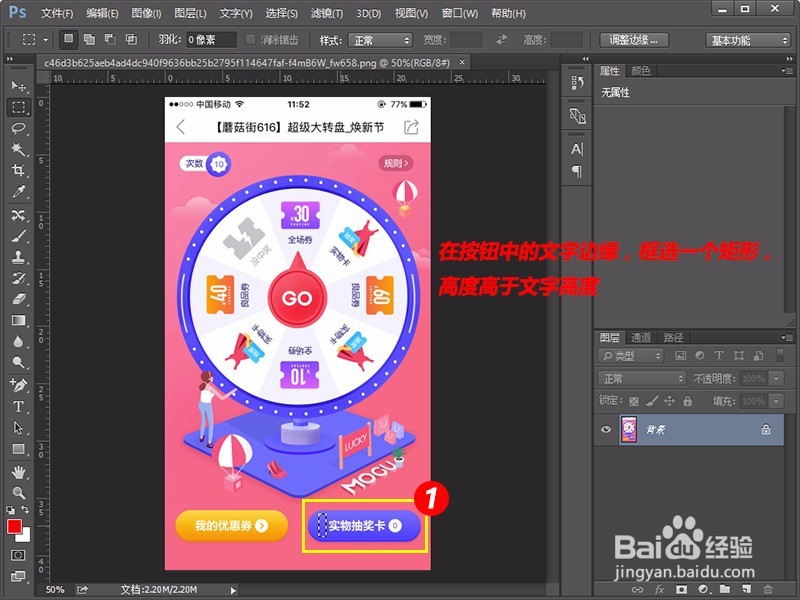Select the Clone Stamp tool
The height and width of the screenshot is (600, 800).
tap(18, 257)
